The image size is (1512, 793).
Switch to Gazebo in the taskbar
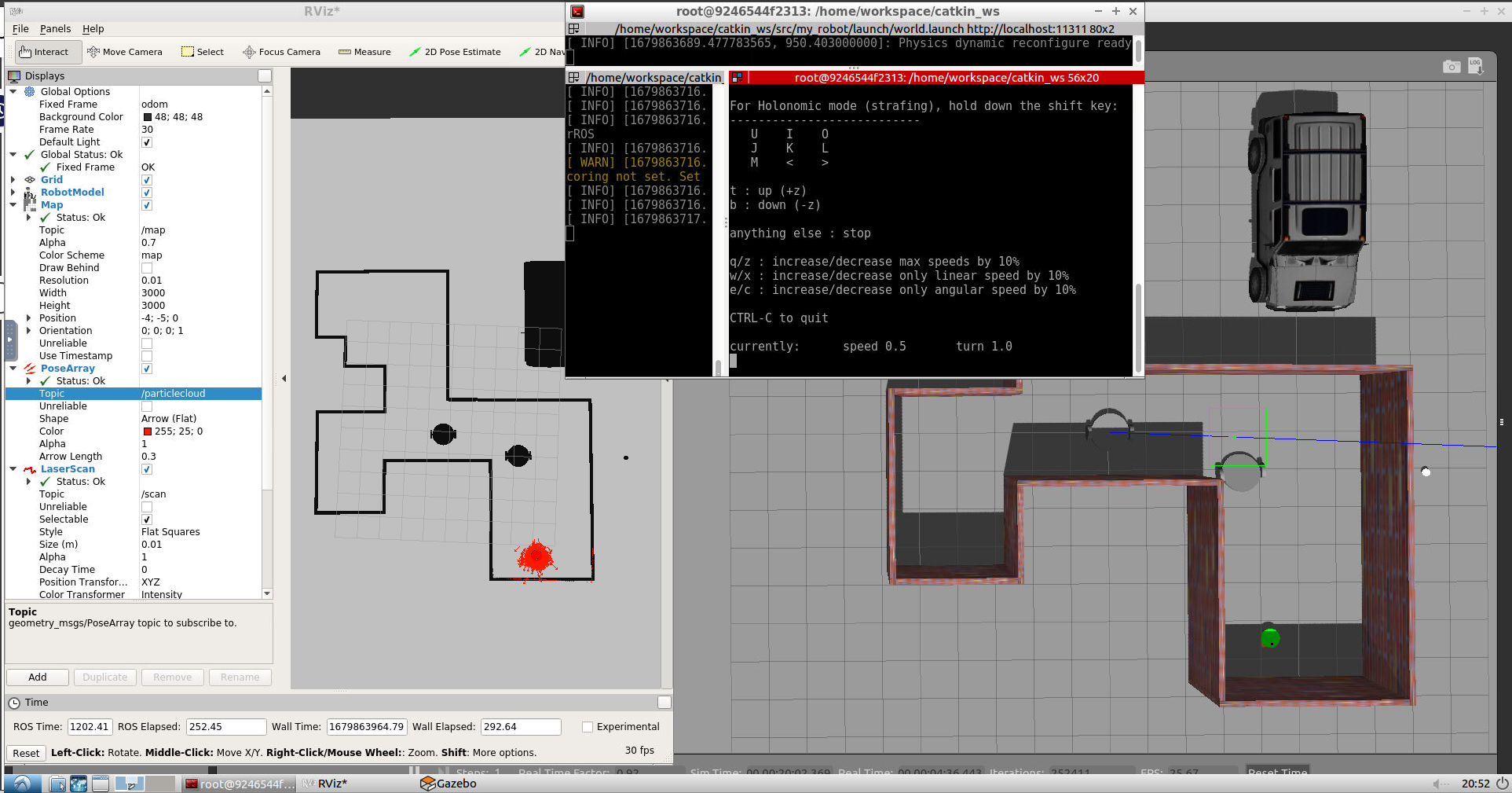point(448,784)
